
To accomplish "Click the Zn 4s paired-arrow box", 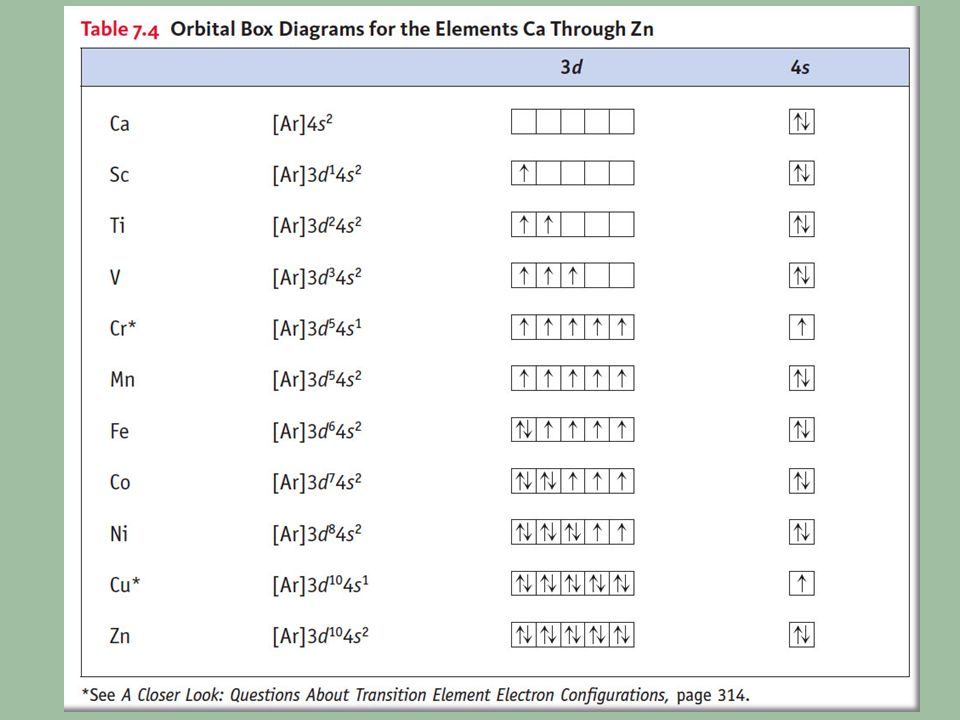I will point(801,635).
